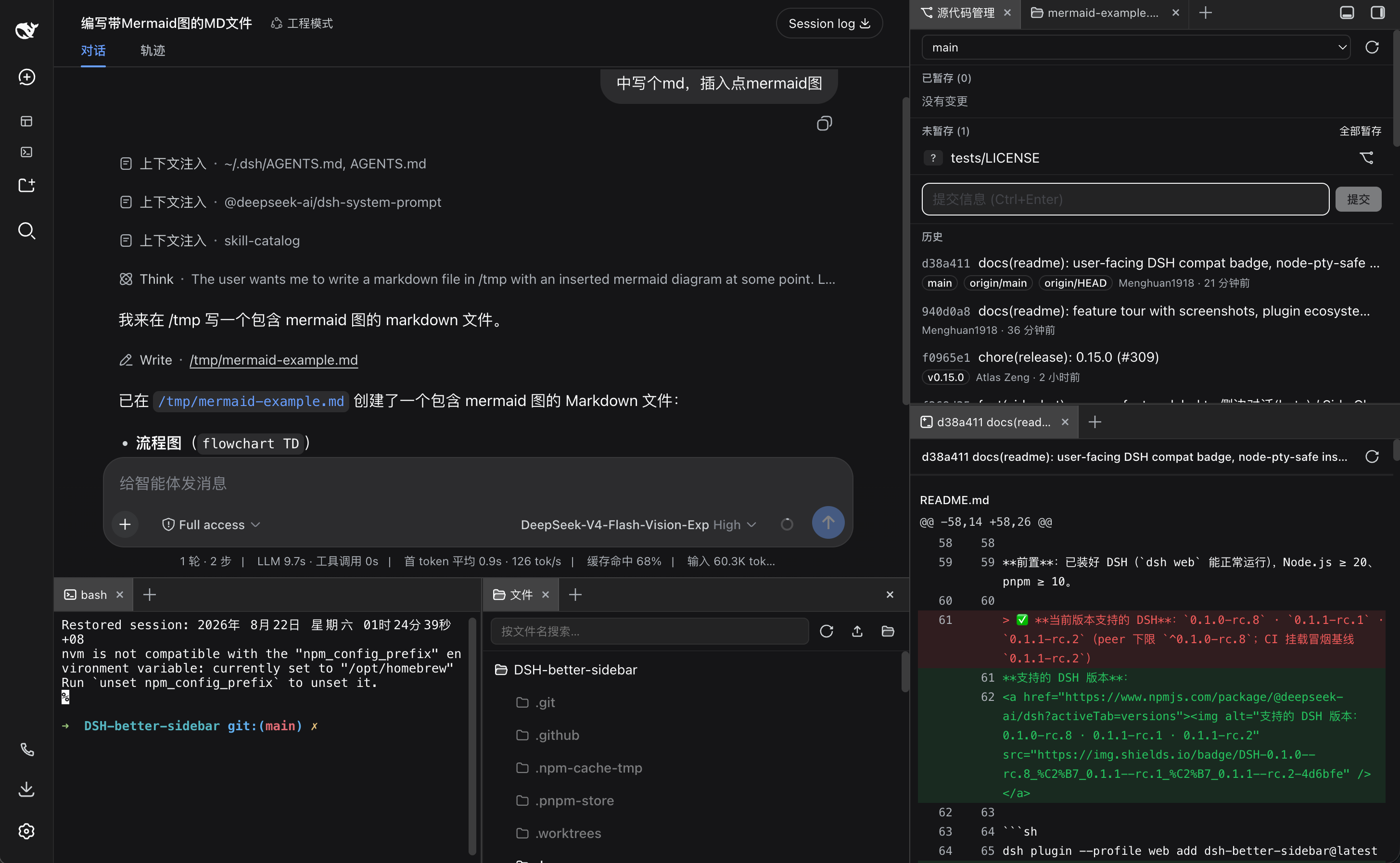Send message with the arrow-up button
This screenshot has height=863, width=1400.
coord(828,522)
